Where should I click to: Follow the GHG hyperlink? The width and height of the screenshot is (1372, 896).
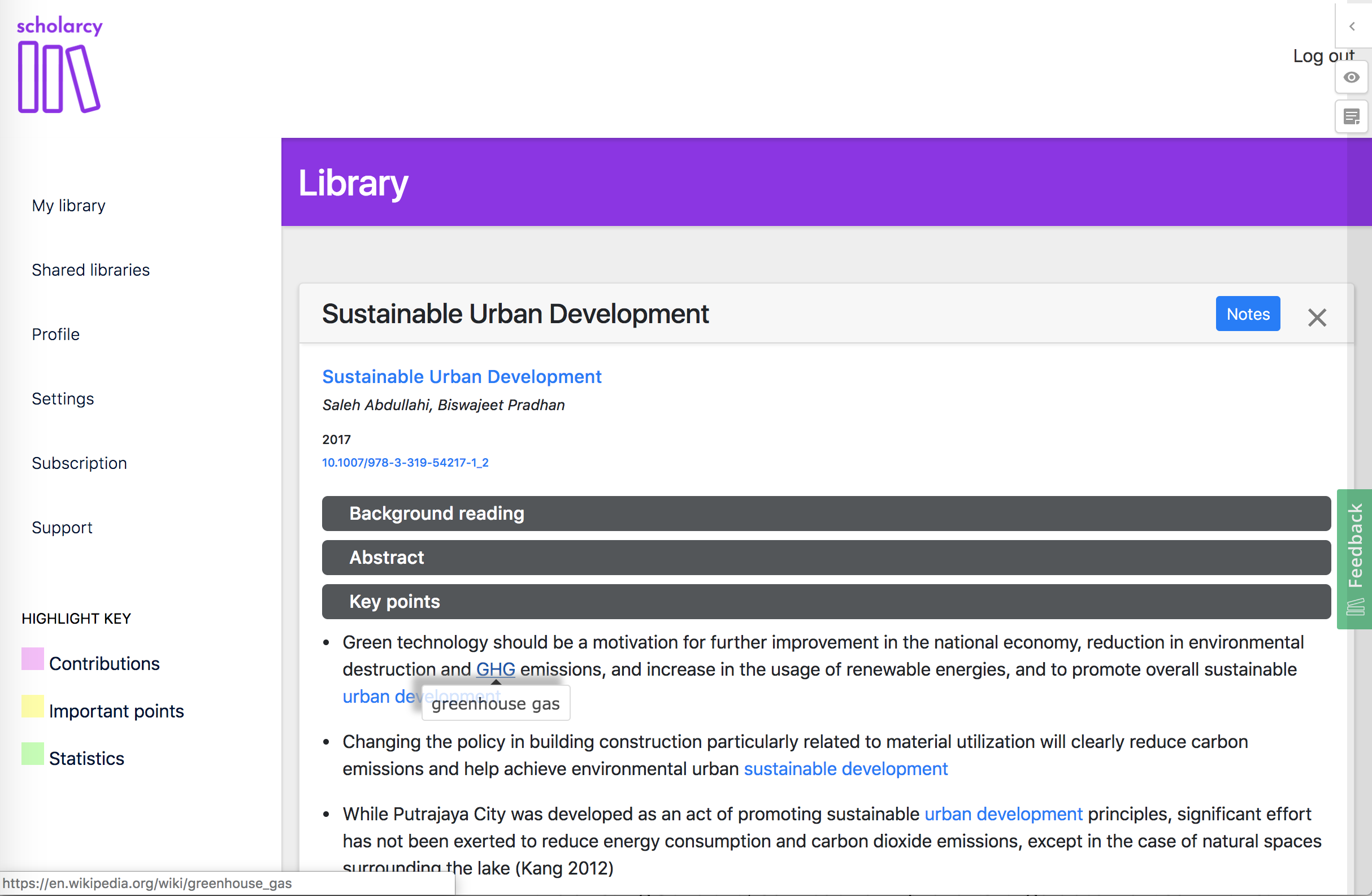pyautogui.click(x=495, y=669)
